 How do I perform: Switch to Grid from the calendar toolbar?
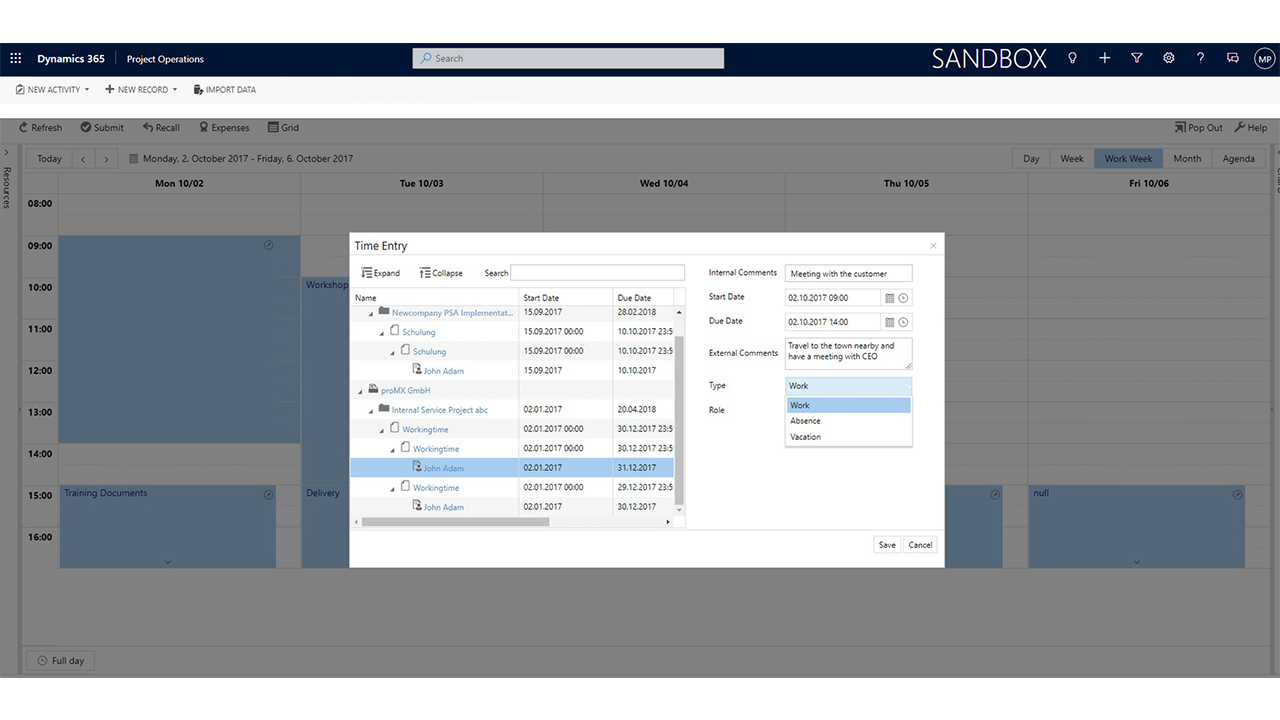[283, 128]
